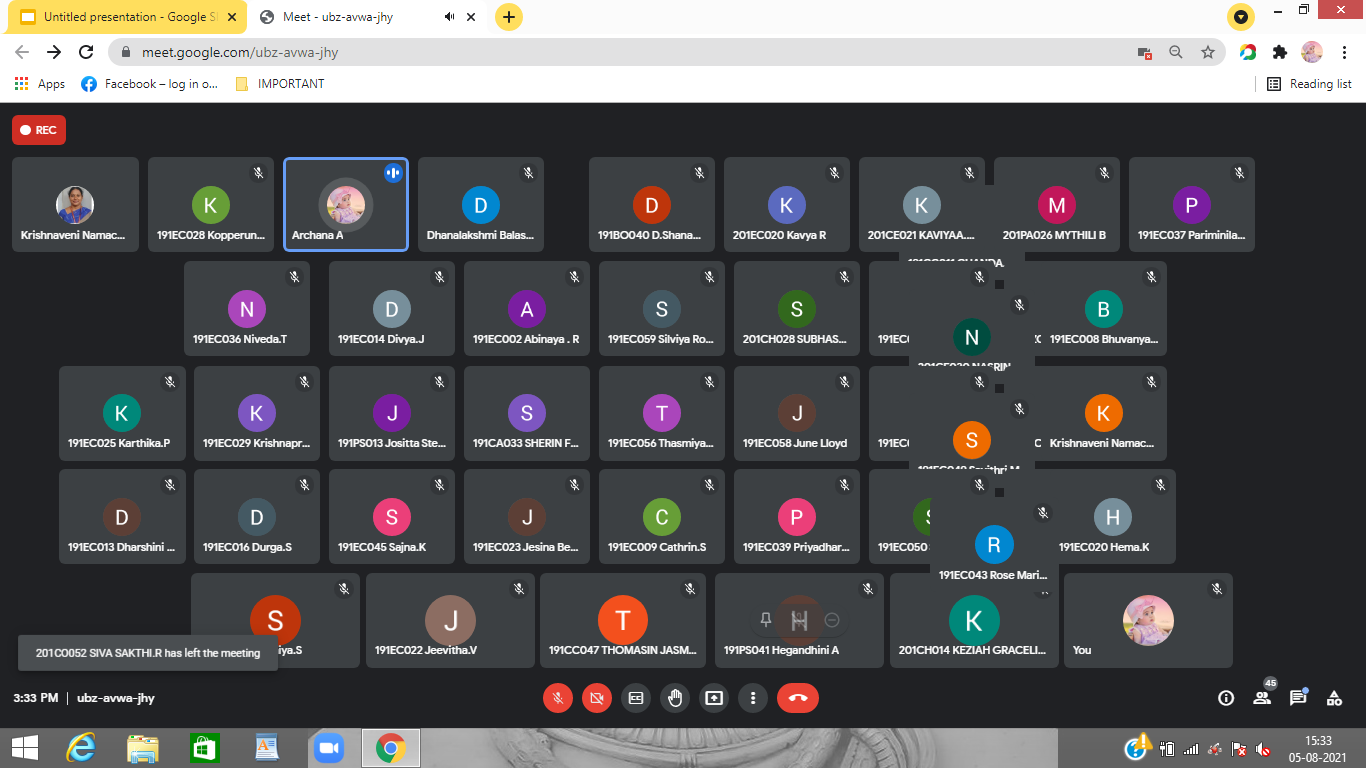Open the Activities icon
Image resolution: width=1366 pixels, height=768 pixels.
[1334, 698]
